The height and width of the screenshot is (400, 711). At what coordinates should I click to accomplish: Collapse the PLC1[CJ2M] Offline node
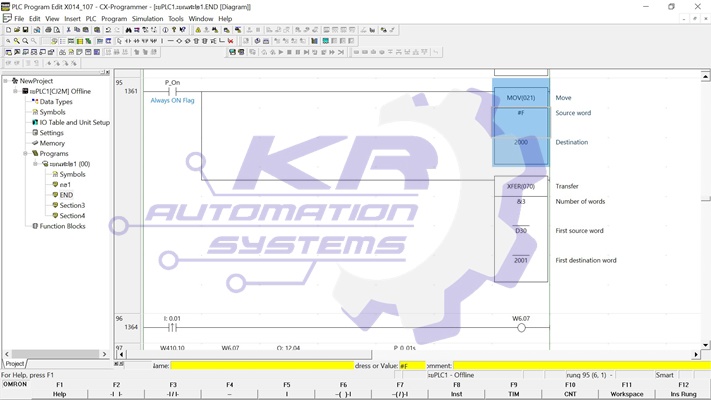click(x=16, y=91)
